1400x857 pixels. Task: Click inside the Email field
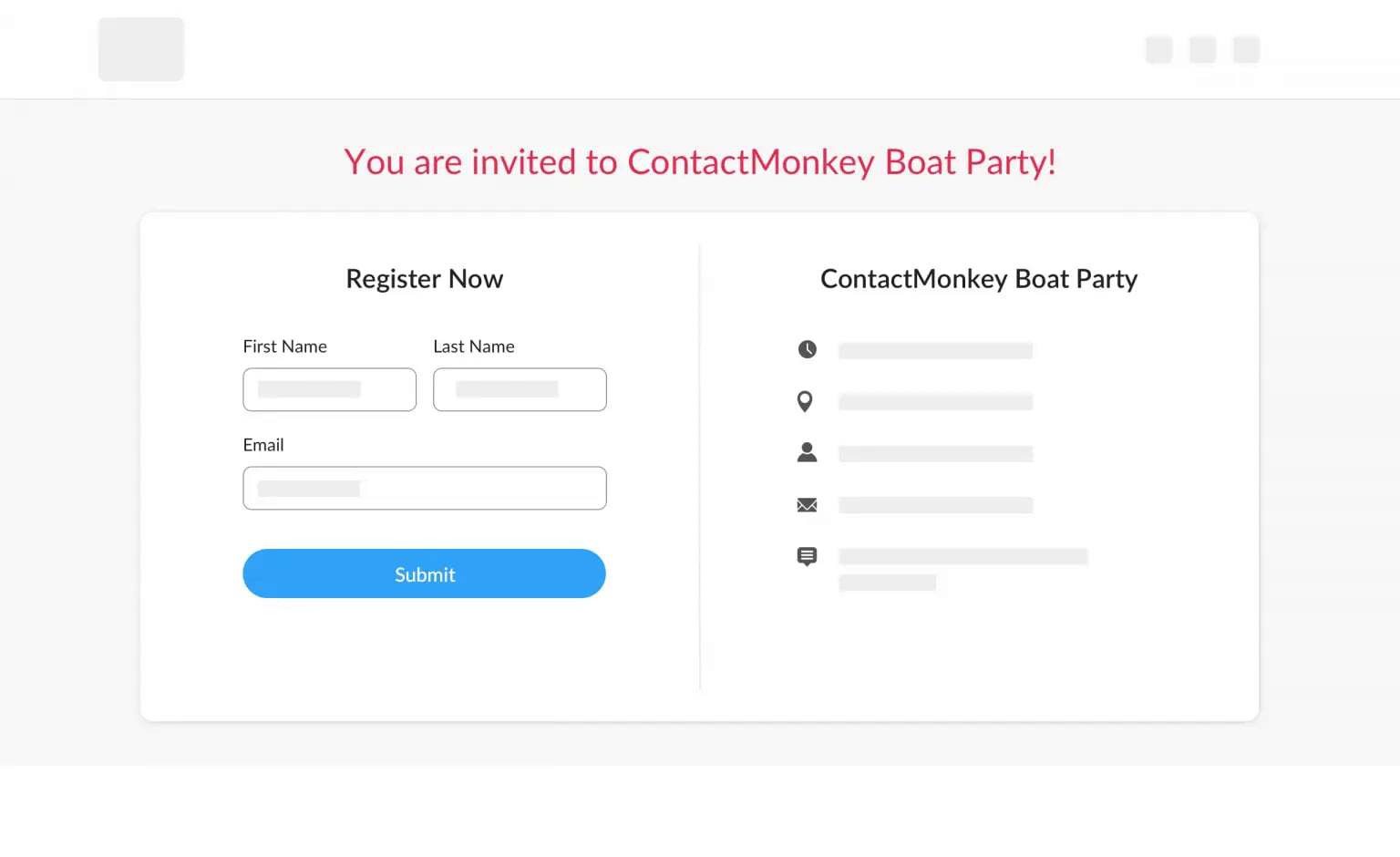pyautogui.click(x=425, y=488)
